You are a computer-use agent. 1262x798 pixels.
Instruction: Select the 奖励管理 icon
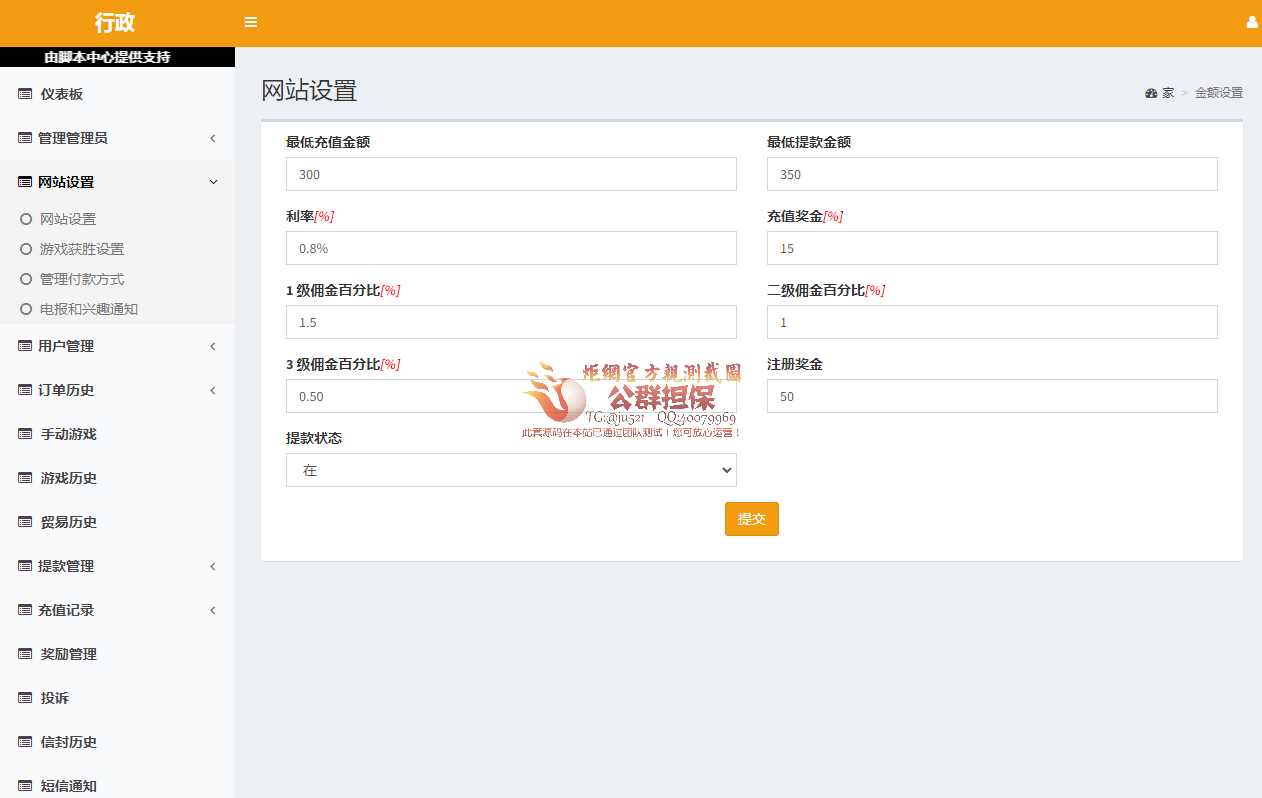(24, 653)
